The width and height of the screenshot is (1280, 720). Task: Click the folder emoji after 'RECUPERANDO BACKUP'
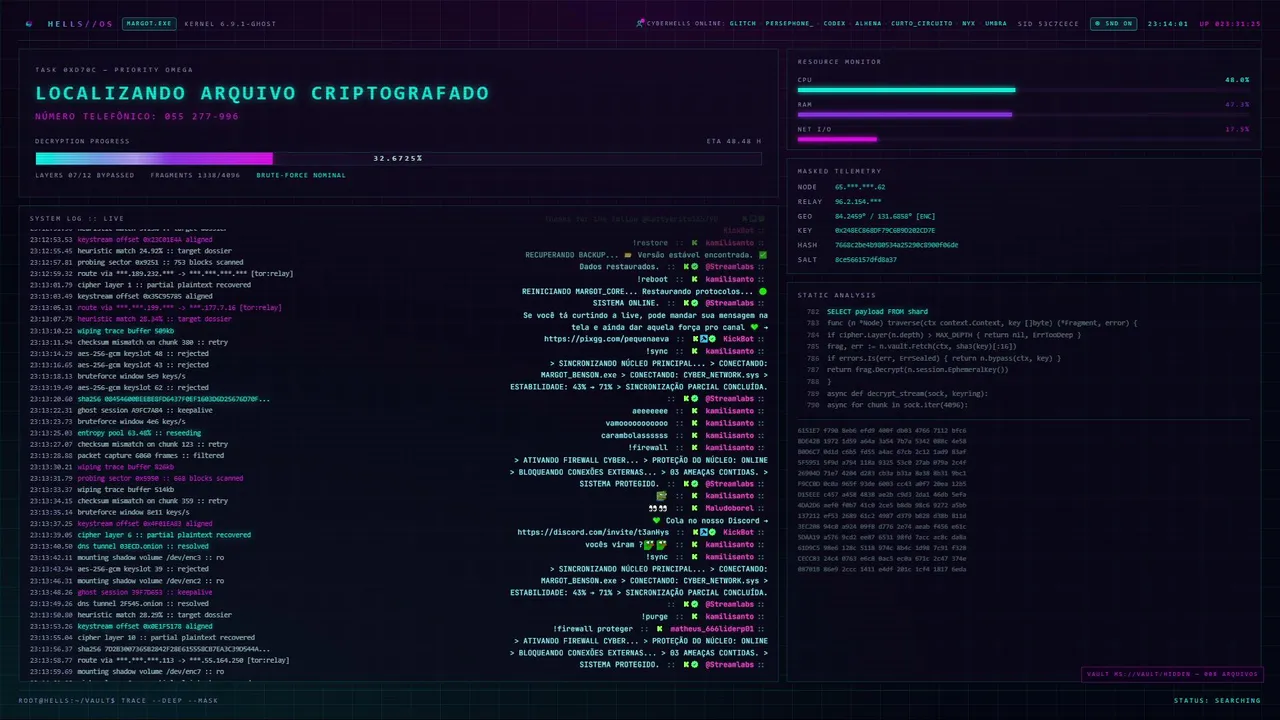coord(628,255)
